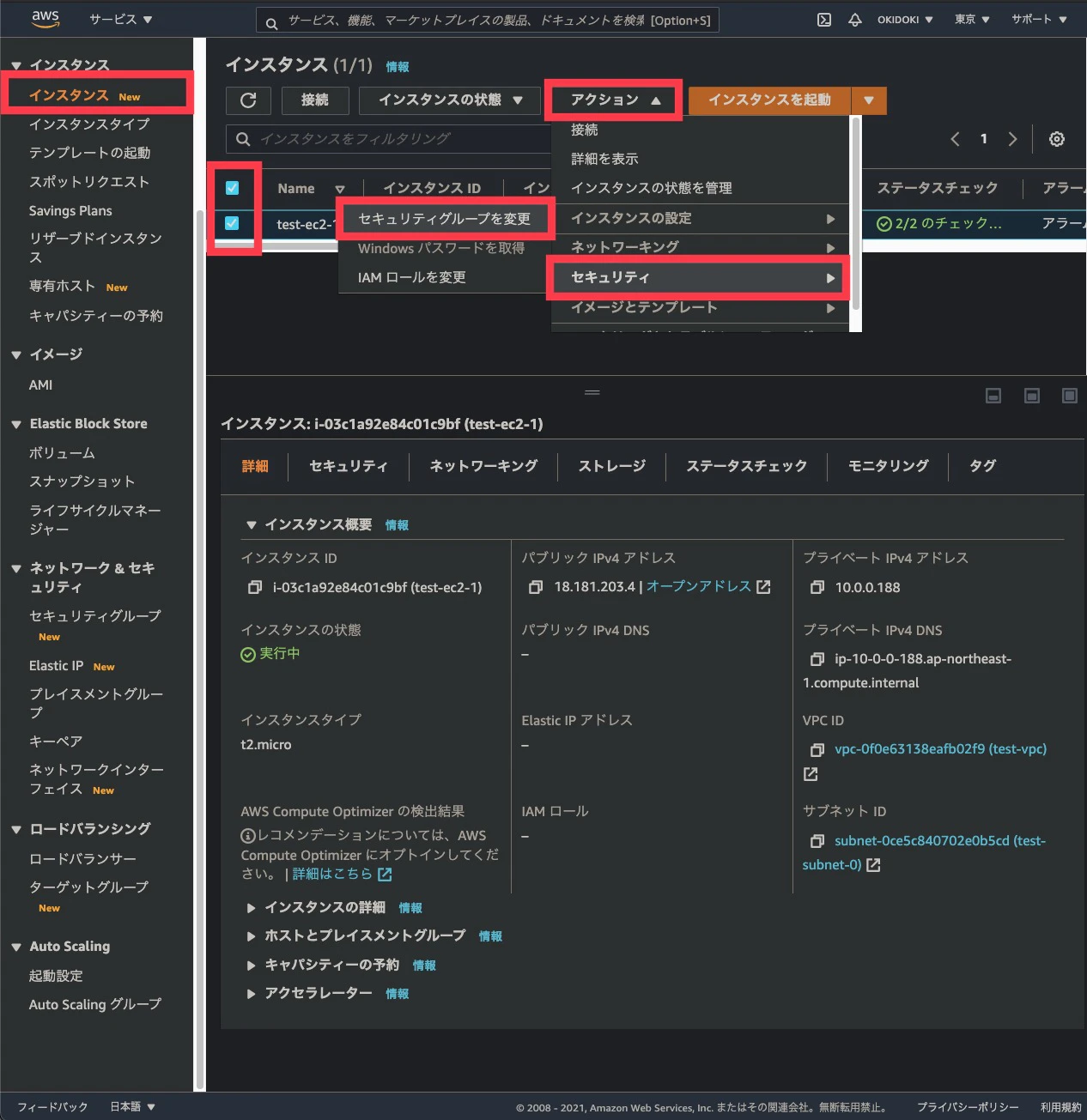Screen dimensions: 1087x1120
Task: Open プライバシーポリシー footer link
Action: coord(968,1107)
